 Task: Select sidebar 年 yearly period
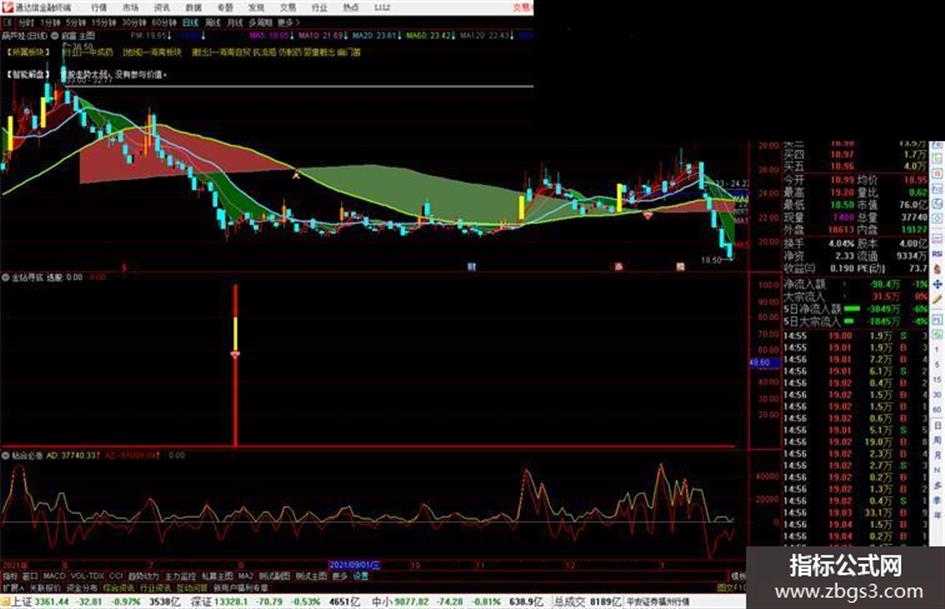point(937,514)
